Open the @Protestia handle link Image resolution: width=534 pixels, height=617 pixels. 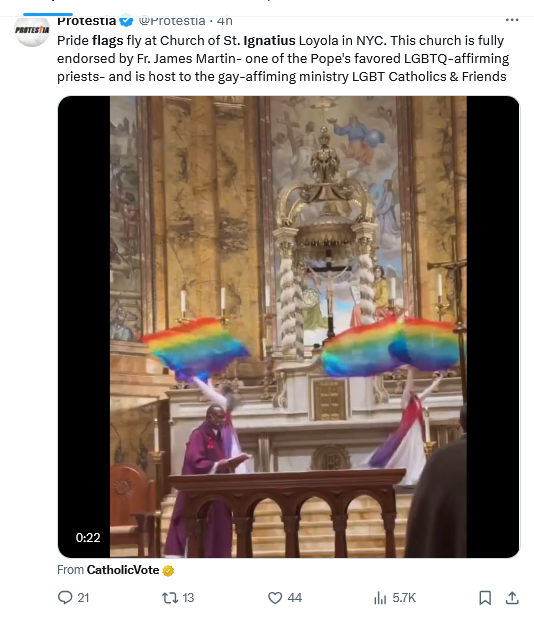coord(172,21)
